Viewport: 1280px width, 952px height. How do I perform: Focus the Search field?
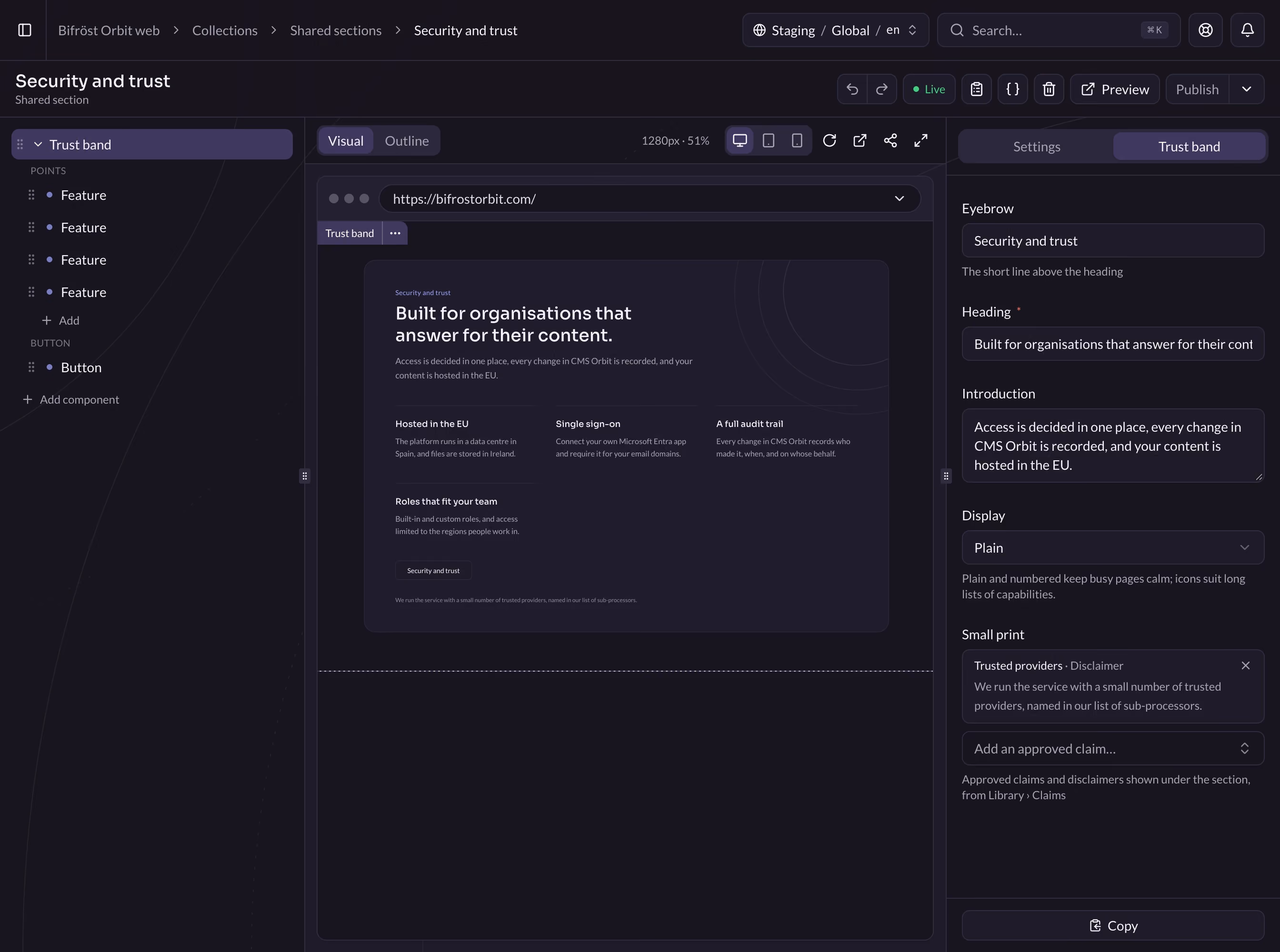point(1059,30)
